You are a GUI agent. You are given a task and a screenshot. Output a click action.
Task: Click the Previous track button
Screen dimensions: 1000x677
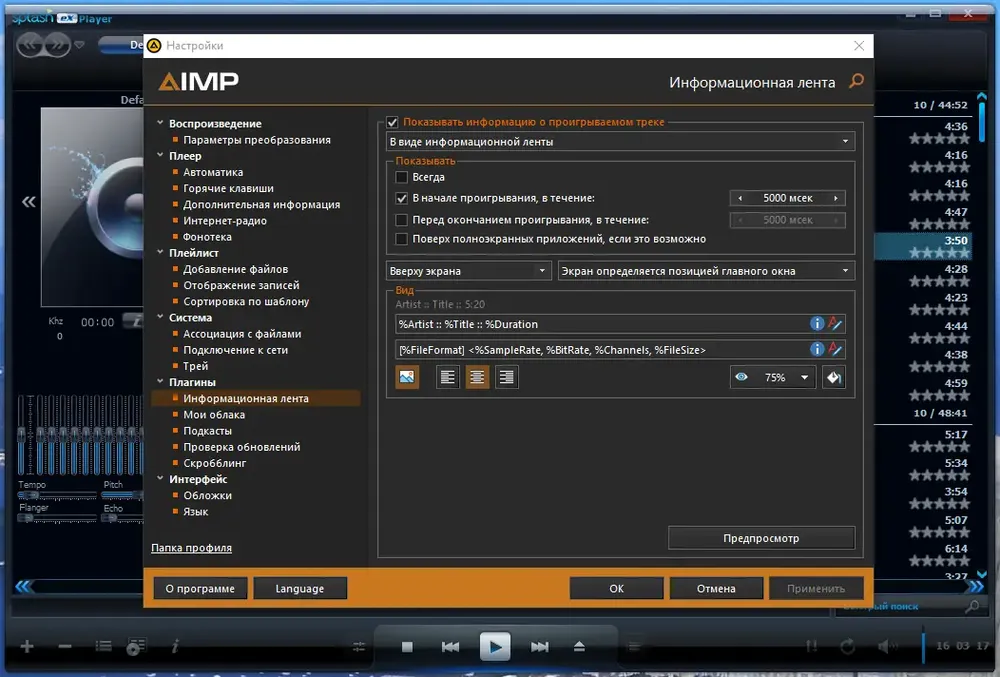coord(450,647)
